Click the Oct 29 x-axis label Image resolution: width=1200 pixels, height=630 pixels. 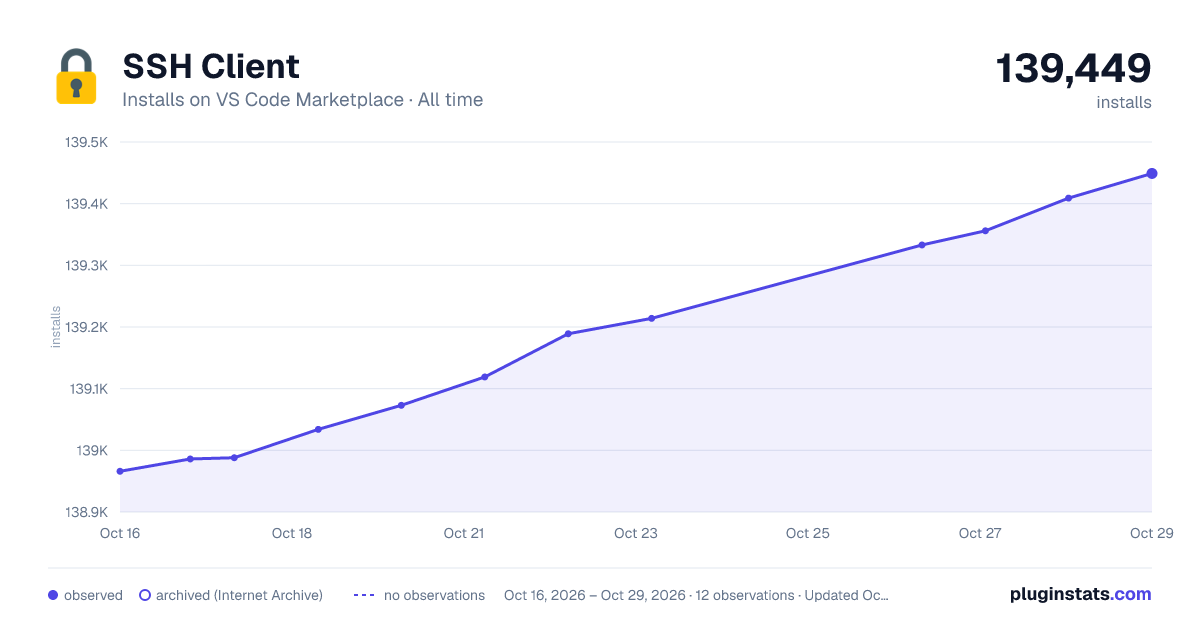click(x=1150, y=533)
